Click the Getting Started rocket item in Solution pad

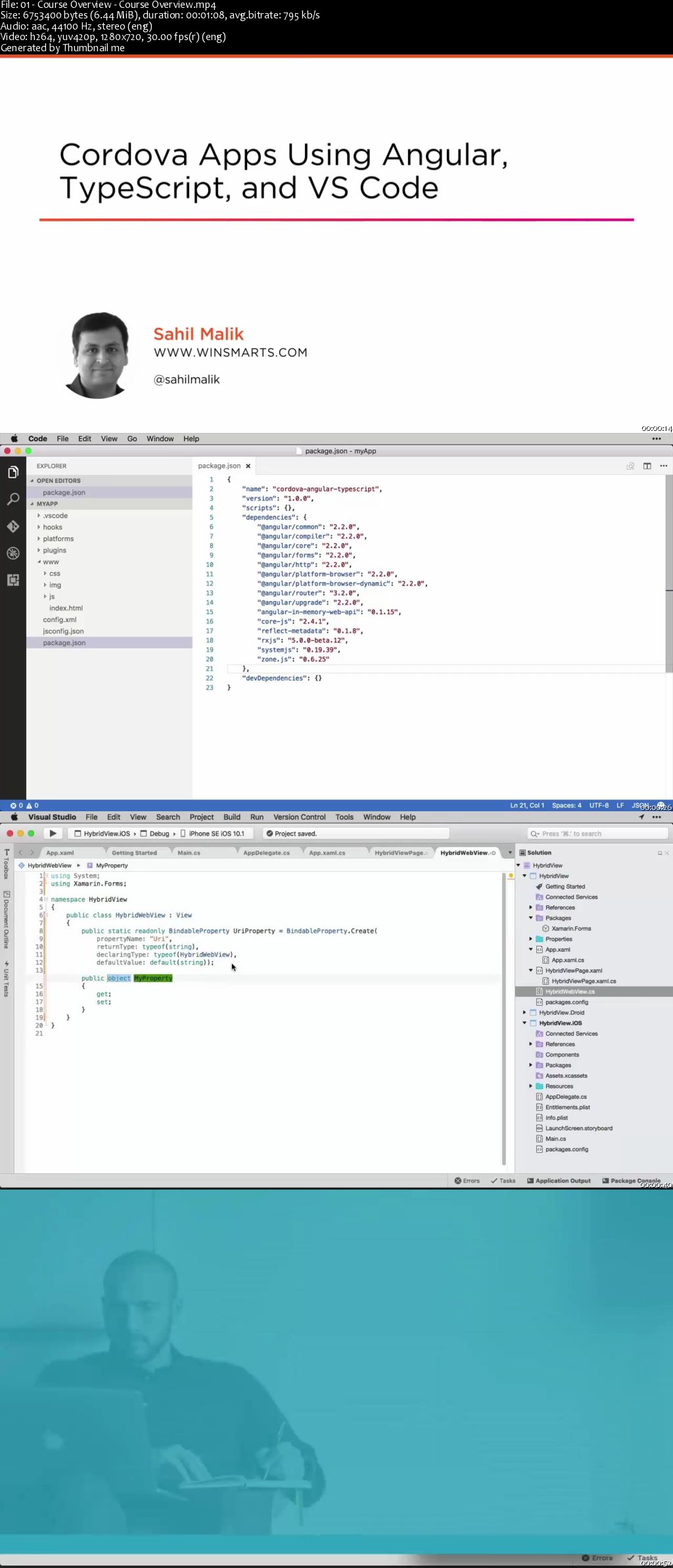pyautogui.click(x=560, y=887)
